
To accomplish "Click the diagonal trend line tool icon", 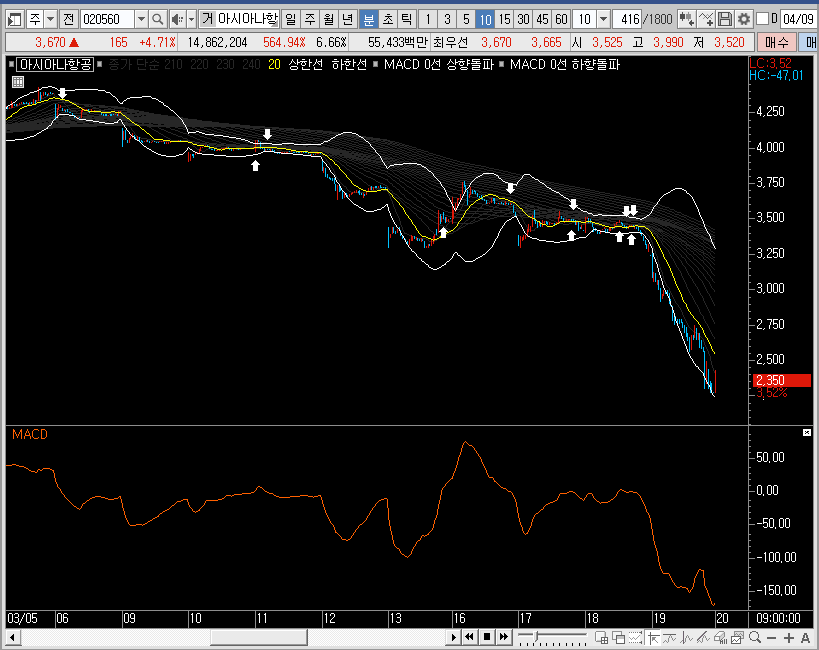I will 703,637.
